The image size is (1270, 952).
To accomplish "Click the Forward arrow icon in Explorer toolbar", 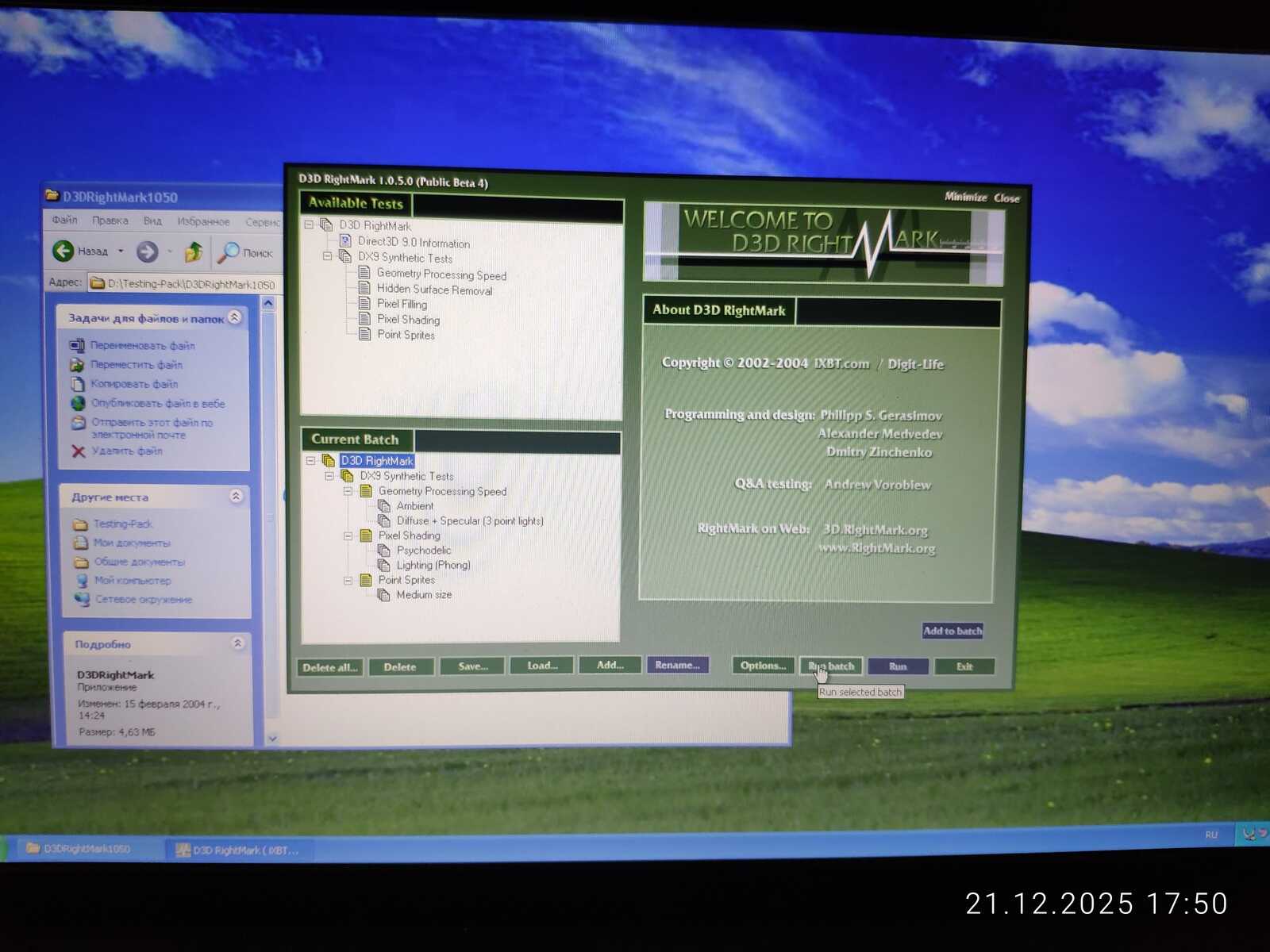I will pyautogui.click(x=147, y=251).
